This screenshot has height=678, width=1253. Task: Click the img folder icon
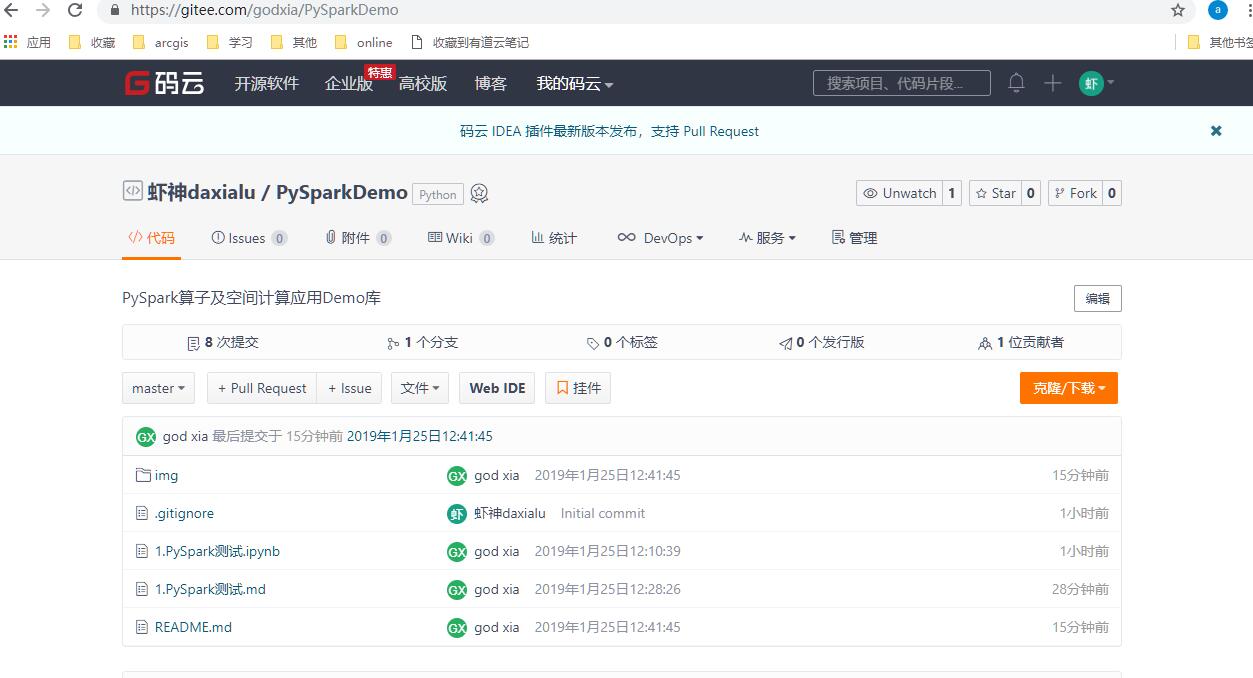point(143,475)
